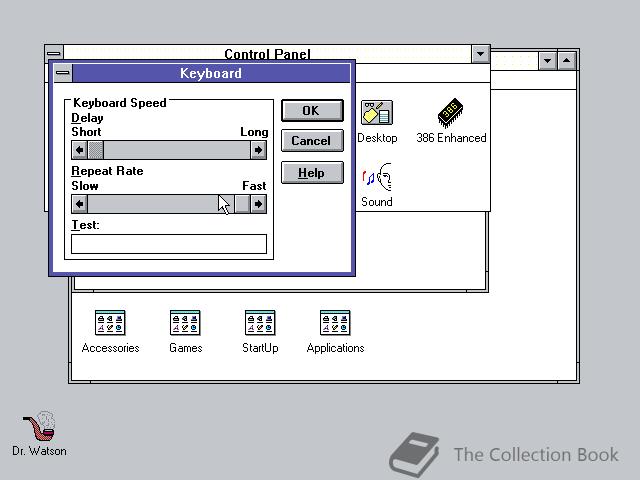Maximize the Program Manager window behind
The height and width of the screenshot is (480, 640).
567,61
